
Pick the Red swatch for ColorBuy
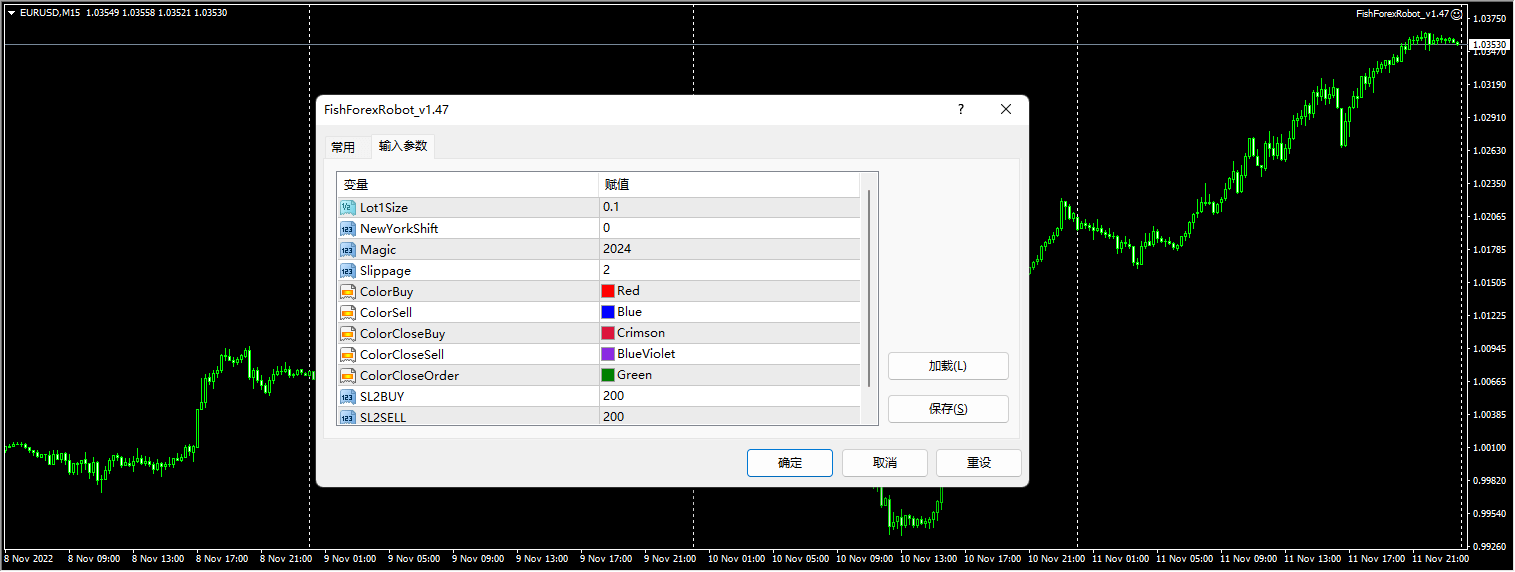[608, 291]
